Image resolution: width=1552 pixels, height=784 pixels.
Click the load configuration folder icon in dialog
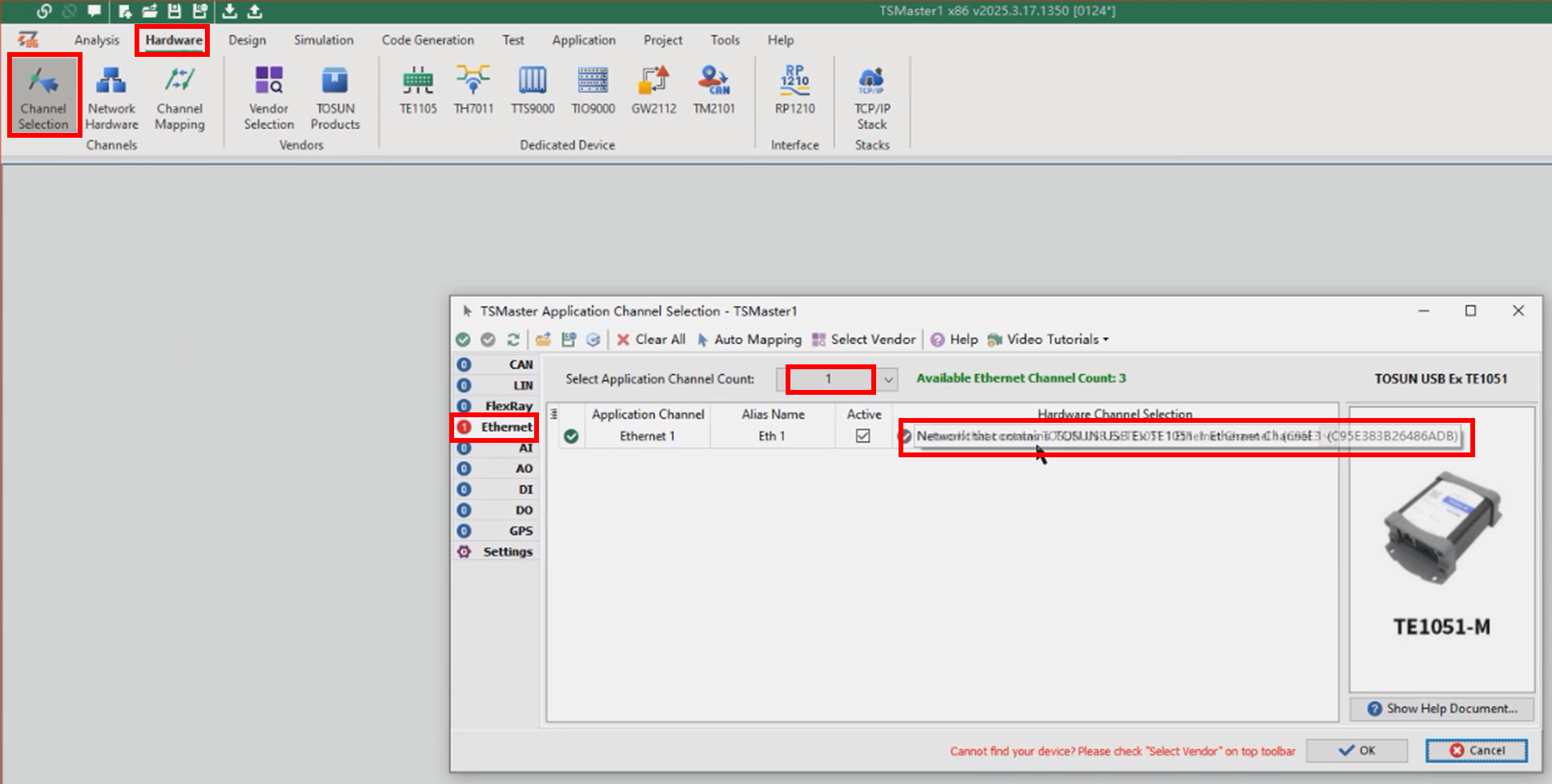pos(543,340)
